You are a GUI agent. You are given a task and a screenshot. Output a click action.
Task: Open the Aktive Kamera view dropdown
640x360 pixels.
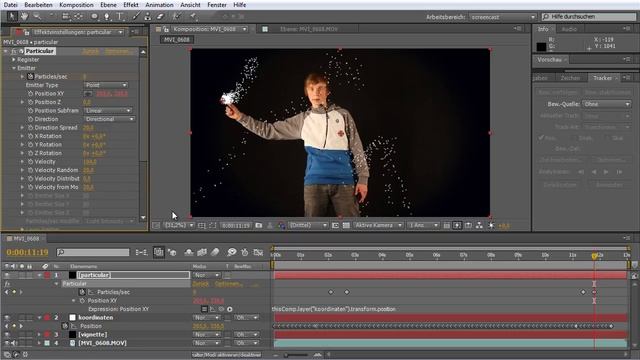pos(379,225)
